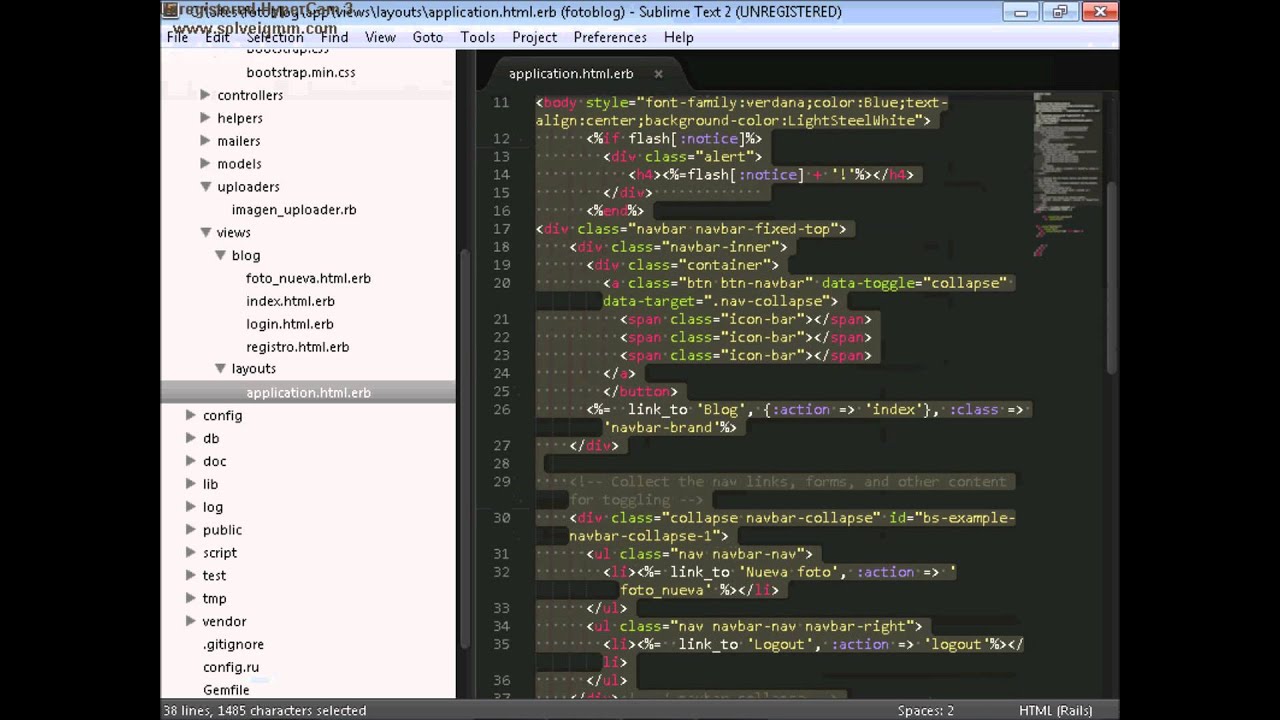Click the status text "38 lines, 1485 characters selected"
Image resolution: width=1280 pixels, height=720 pixels.
(264, 710)
